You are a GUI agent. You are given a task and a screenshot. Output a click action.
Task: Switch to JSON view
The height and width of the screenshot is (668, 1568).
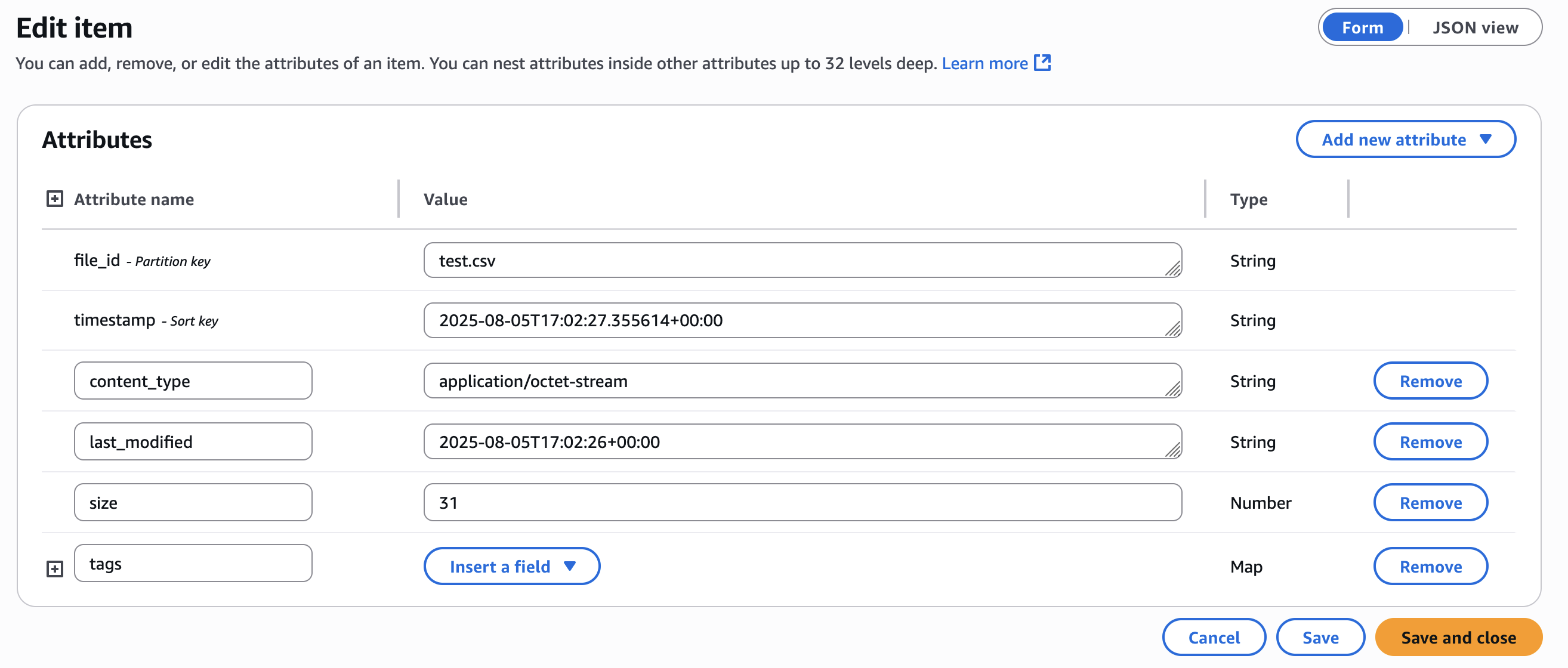point(1475,27)
